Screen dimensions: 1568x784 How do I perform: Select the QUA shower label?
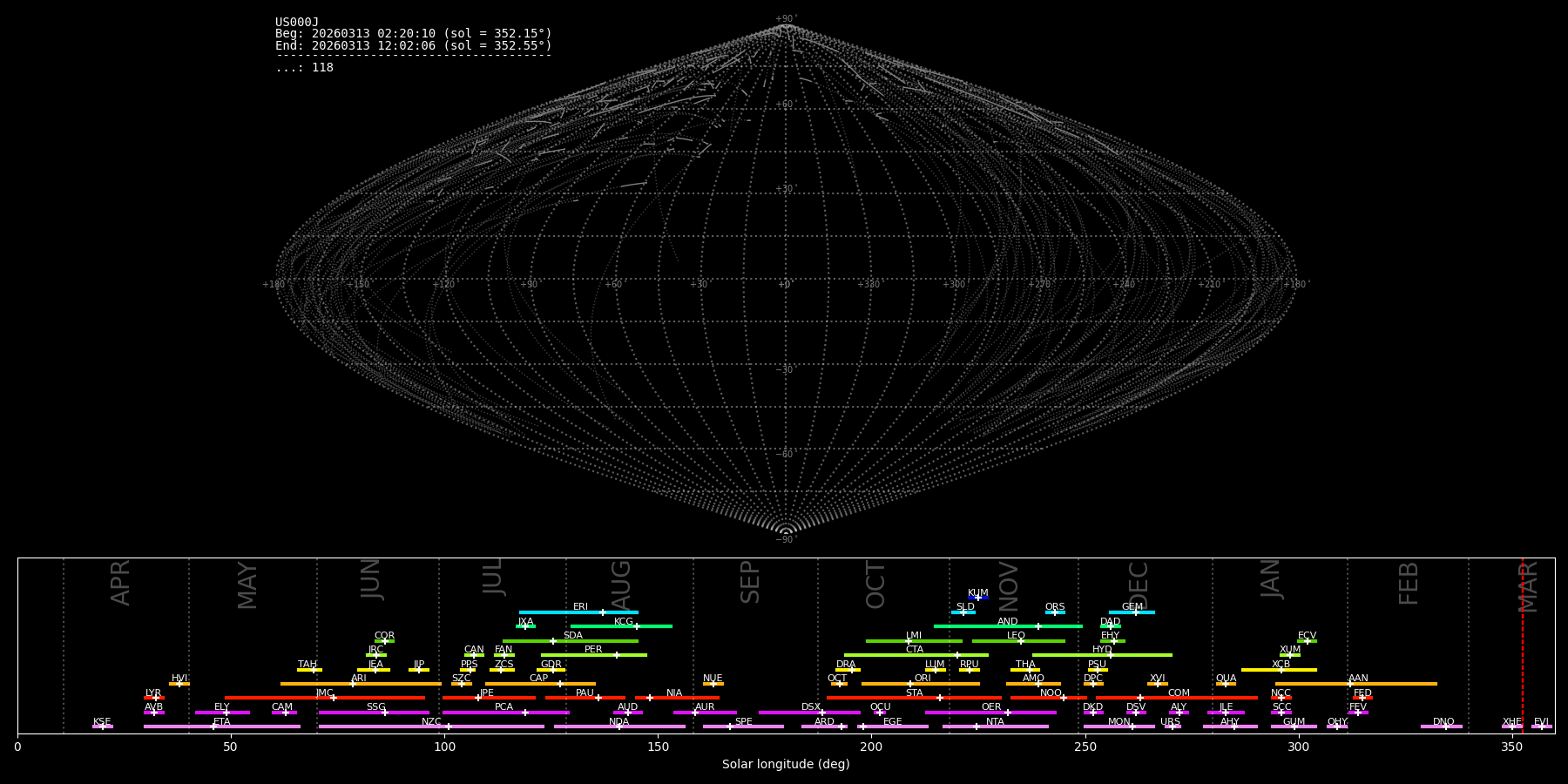1226,679
